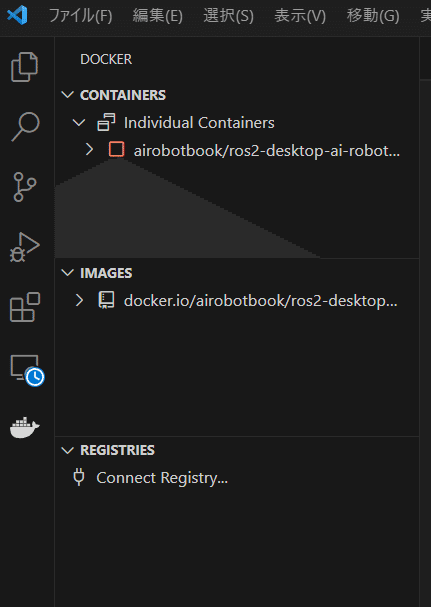This screenshot has width=431, height=607.
Task: Click the Docker whale icon
Action: click(x=25, y=427)
